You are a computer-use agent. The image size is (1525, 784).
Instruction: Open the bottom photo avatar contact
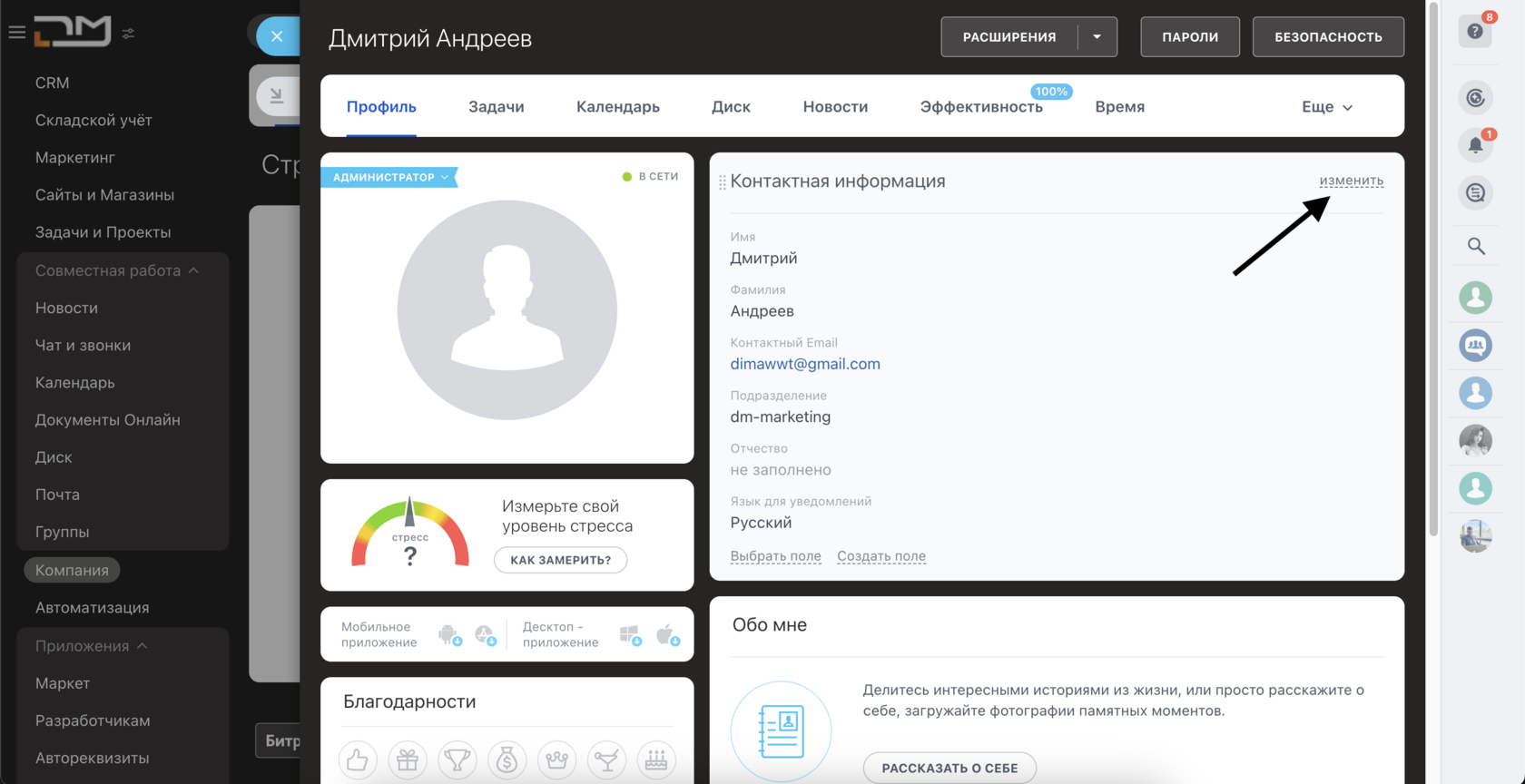coord(1475,535)
